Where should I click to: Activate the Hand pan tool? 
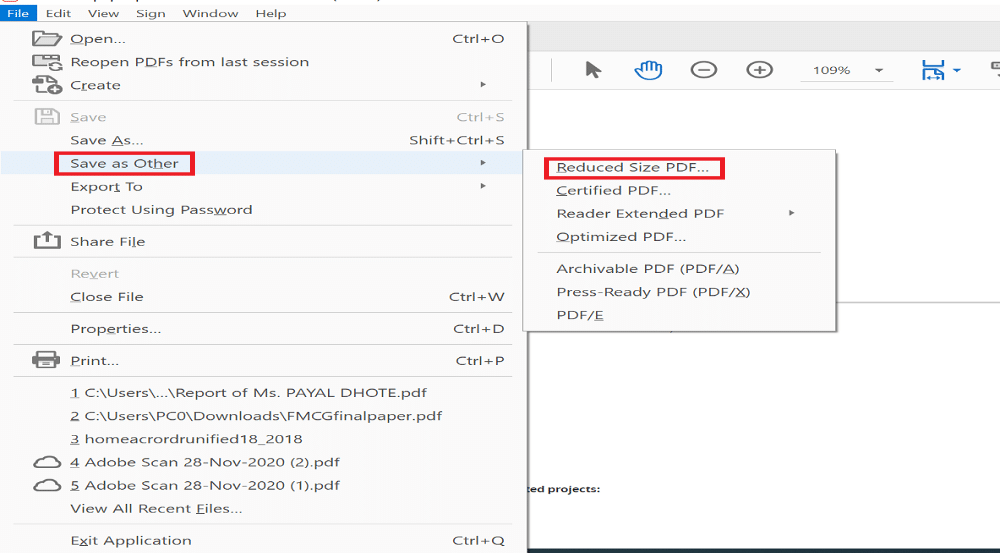coord(648,70)
